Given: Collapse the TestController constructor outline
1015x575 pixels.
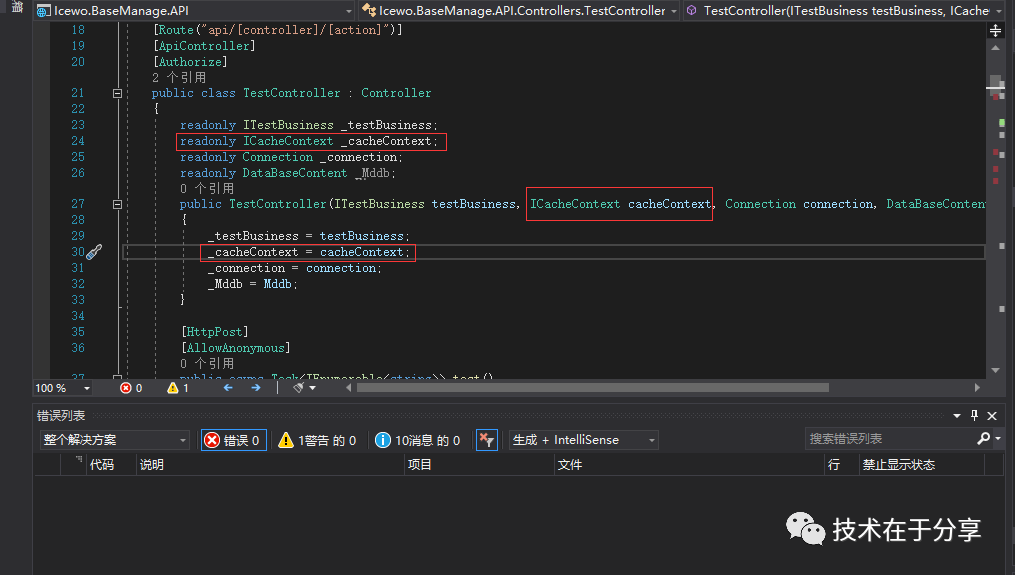Looking at the screenshot, I should click(x=117, y=204).
